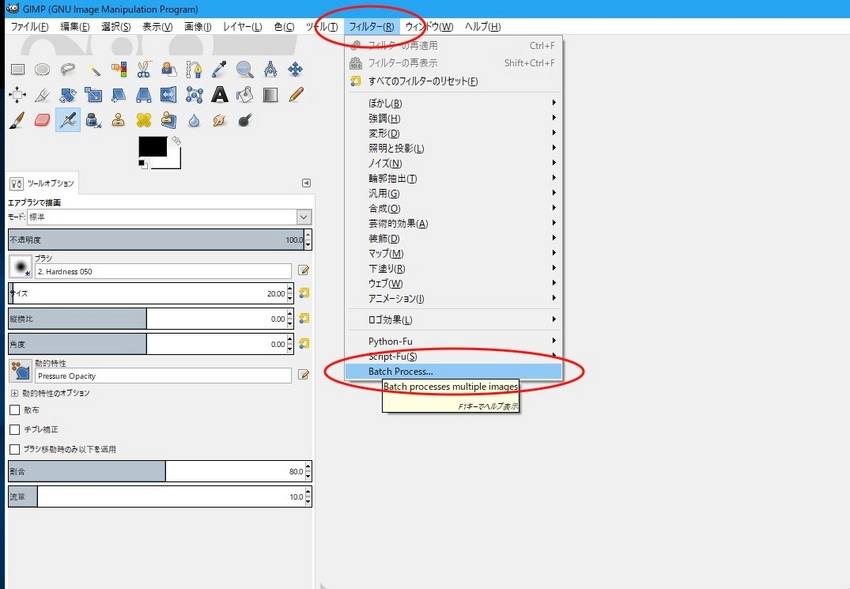Enable the 散布 checkbox
850x589 pixels.
15,410
